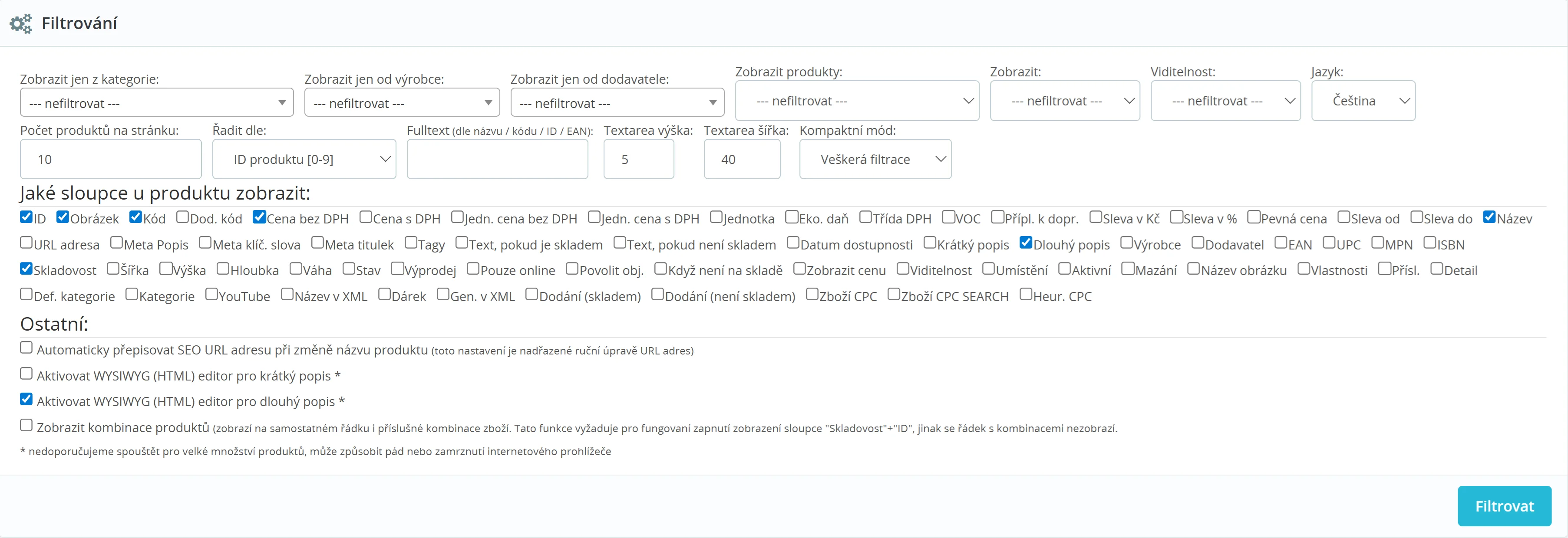Open the category filter dropdown
This screenshot has height=538, width=1568.
(156, 103)
